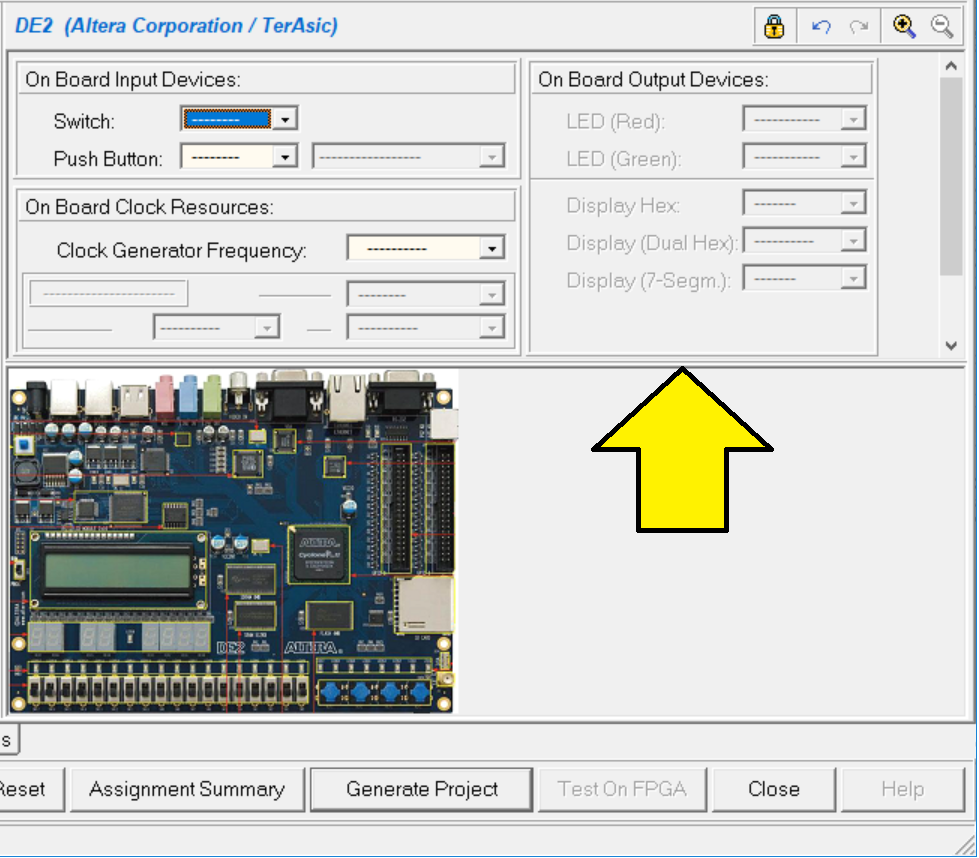This screenshot has width=979, height=858.
Task: Zoom out with the magnifier minus icon
Action: click(x=942, y=27)
